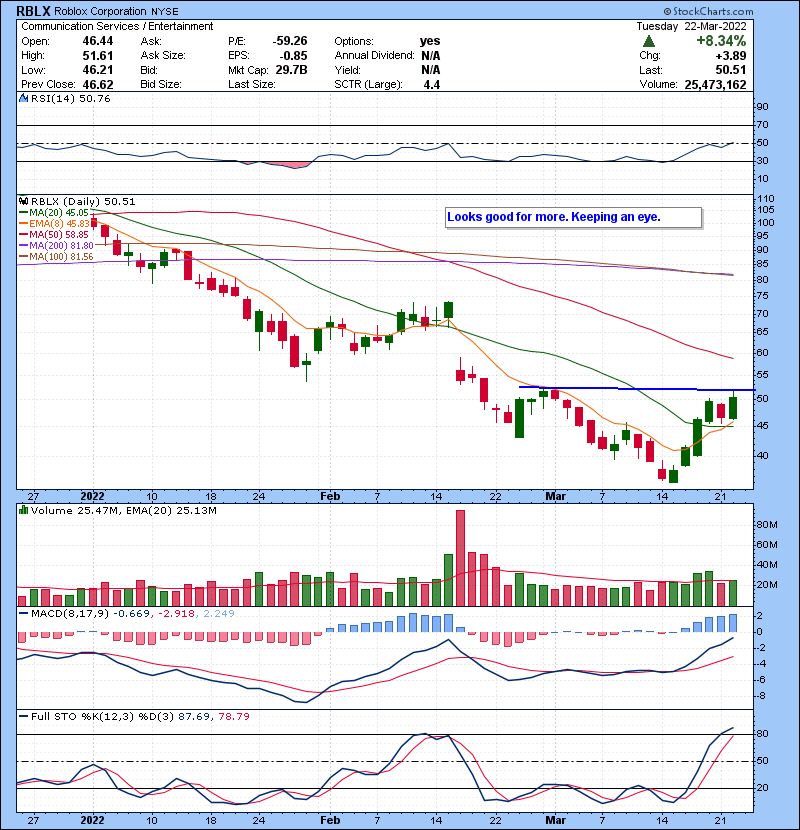
Task: Click the -8 tick on the MACD axis
Action: click(760, 696)
